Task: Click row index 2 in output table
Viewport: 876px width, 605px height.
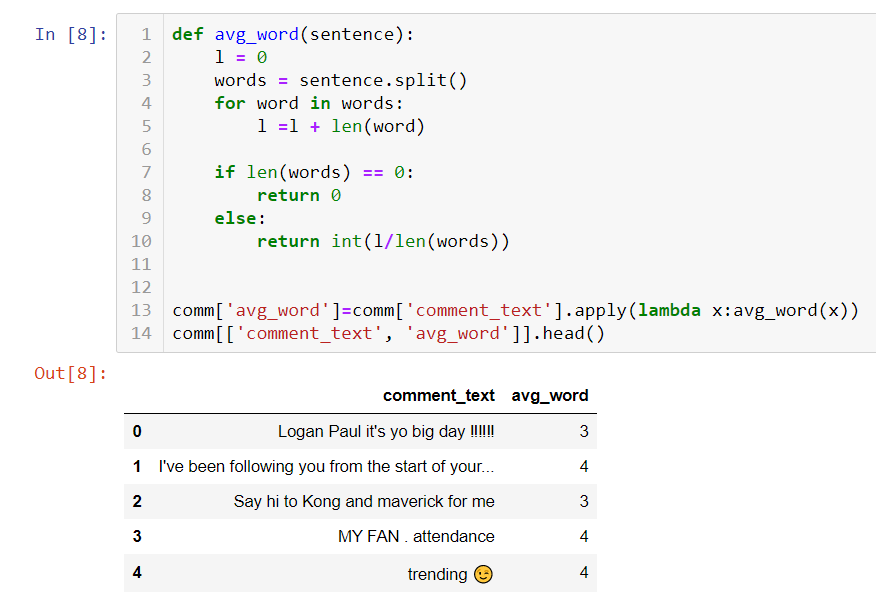Action: [x=137, y=501]
